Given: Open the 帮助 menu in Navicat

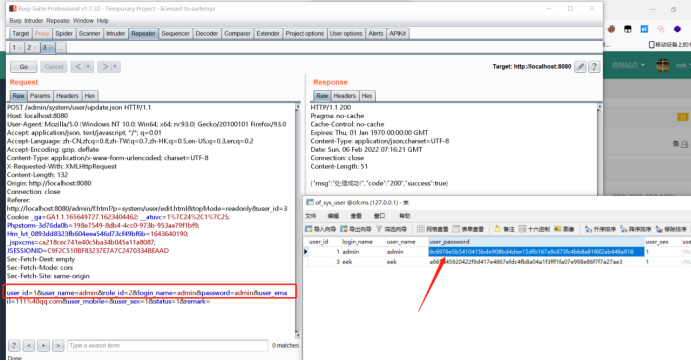Looking at the screenshot, I should (404, 216).
